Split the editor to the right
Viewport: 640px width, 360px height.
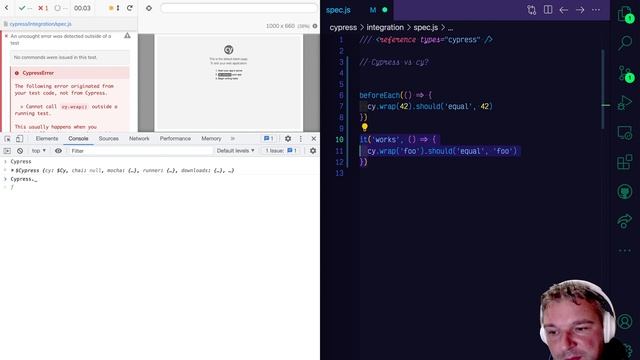(x=548, y=10)
